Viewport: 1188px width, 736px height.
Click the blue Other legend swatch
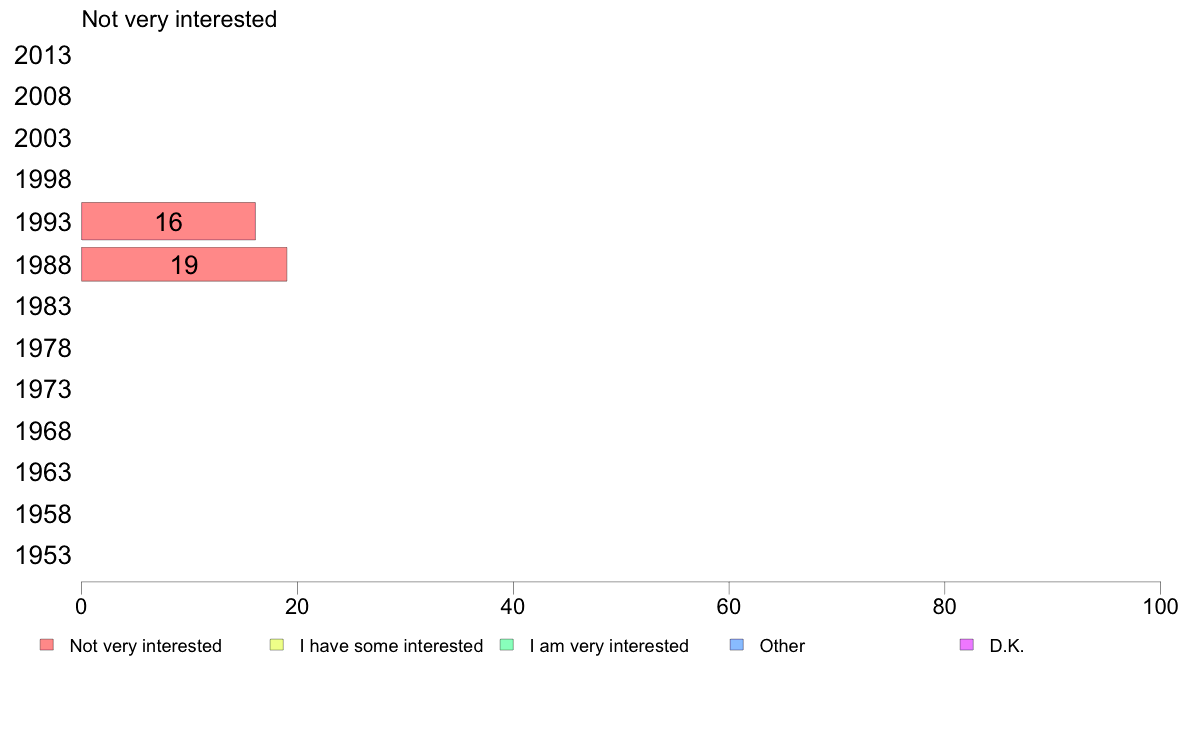click(737, 645)
